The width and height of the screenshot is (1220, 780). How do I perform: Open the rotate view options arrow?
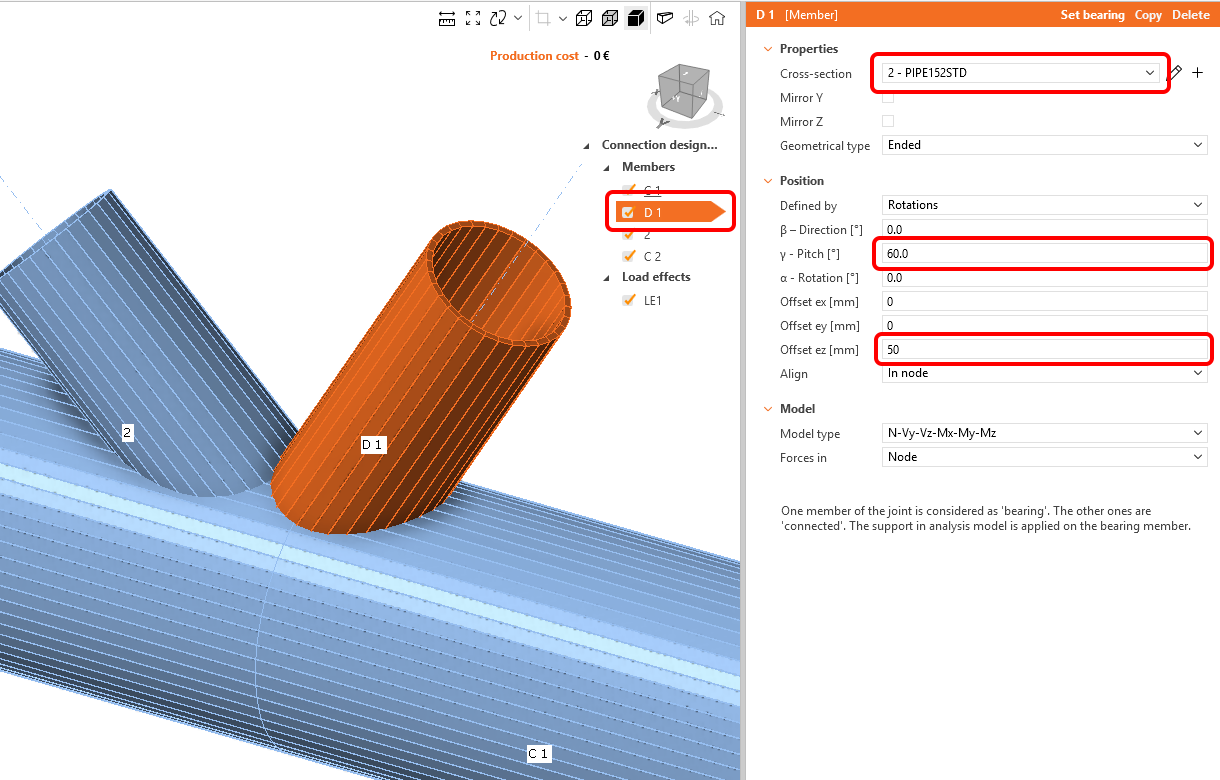click(517, 18)
